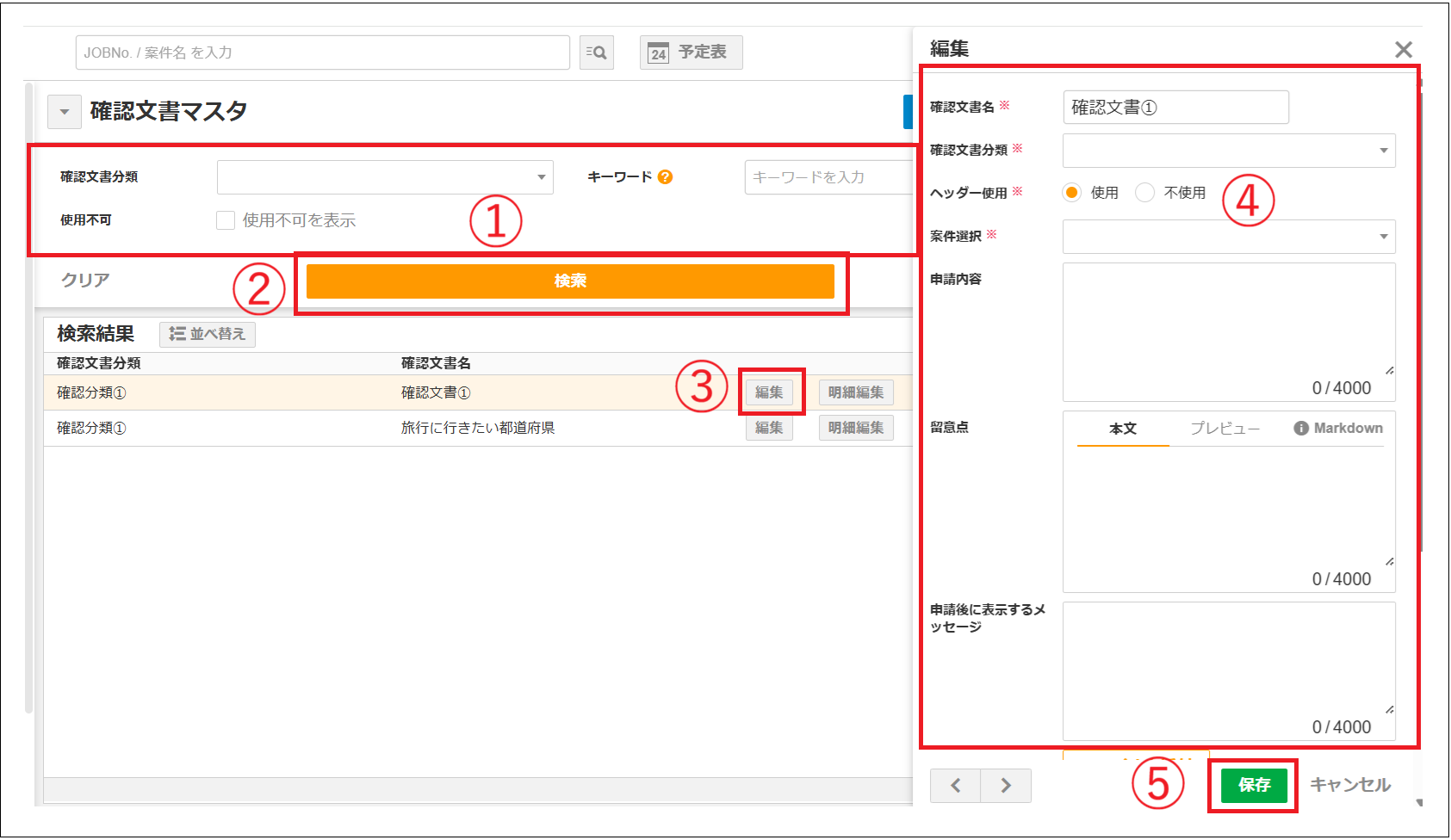Click 明細編集 for the 確認文書① row
Viewport: 1451px width, 840px height.
(x=856, y=392)
